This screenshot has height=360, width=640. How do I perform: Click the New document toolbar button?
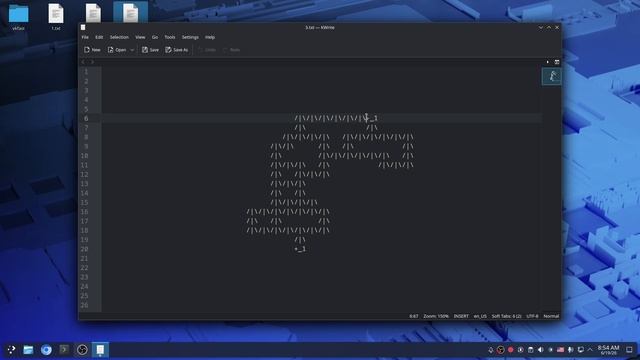coord(92,50)
